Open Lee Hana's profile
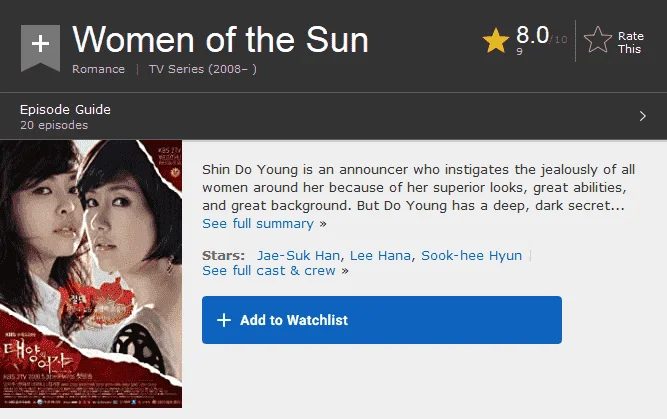Image resolution: width=667 pixels, height=419 pixels. point(380,255)
